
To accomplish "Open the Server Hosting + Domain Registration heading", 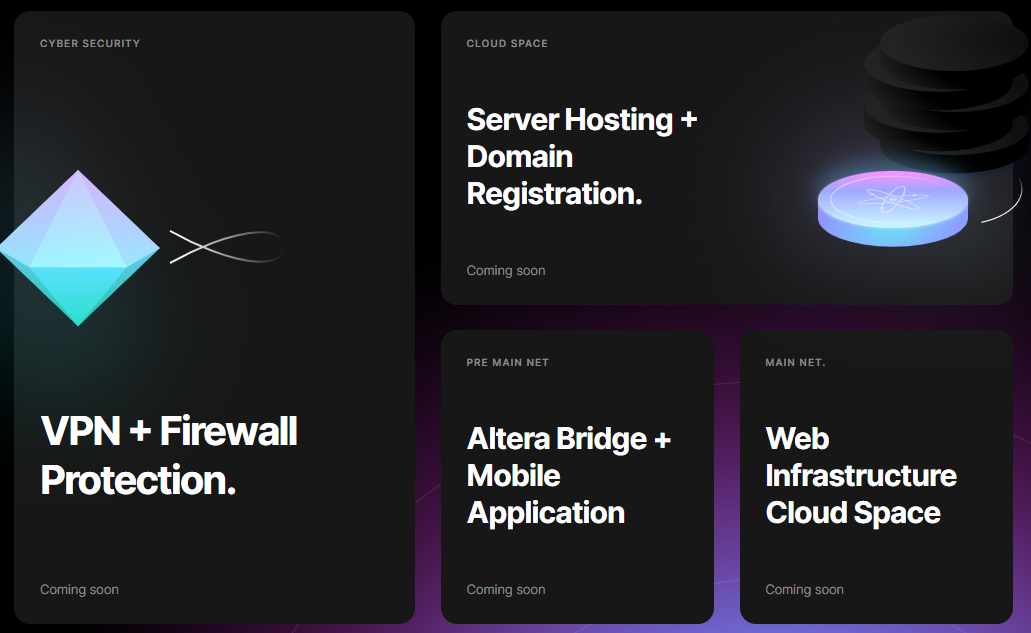I will click(582, 156).
